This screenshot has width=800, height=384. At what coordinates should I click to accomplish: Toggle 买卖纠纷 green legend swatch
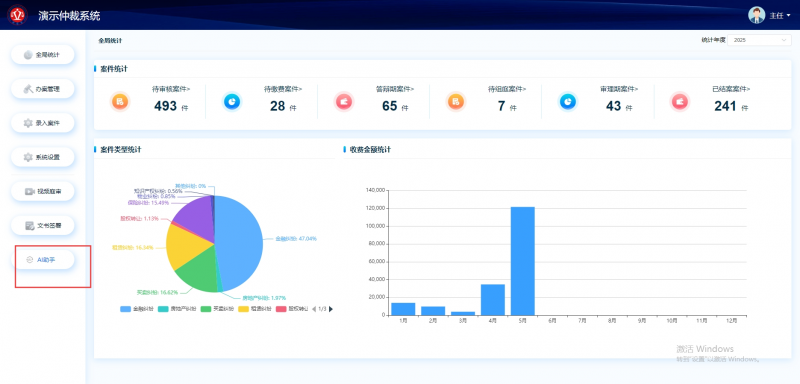[206, 309]
